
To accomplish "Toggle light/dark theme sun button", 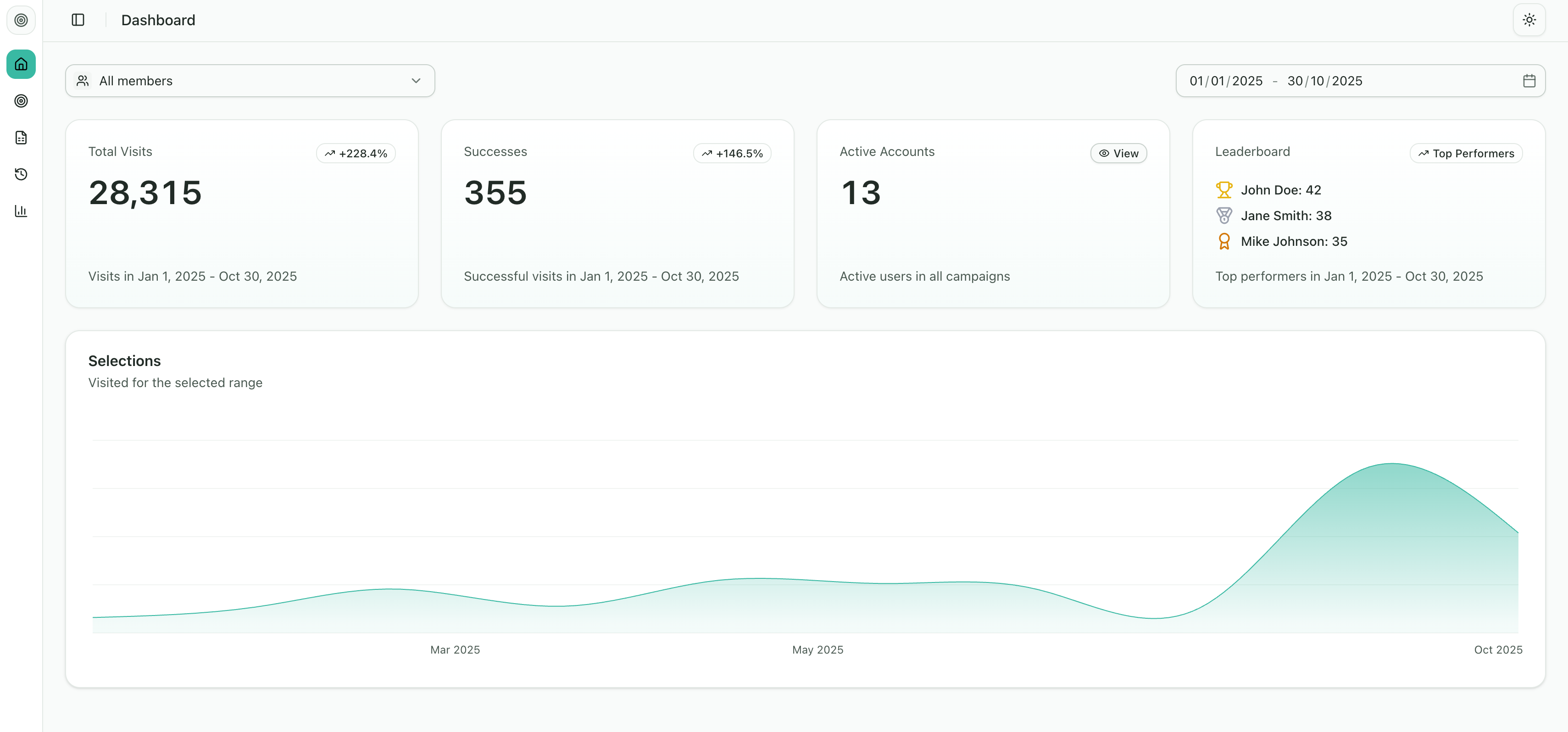I will (1529, 20).
